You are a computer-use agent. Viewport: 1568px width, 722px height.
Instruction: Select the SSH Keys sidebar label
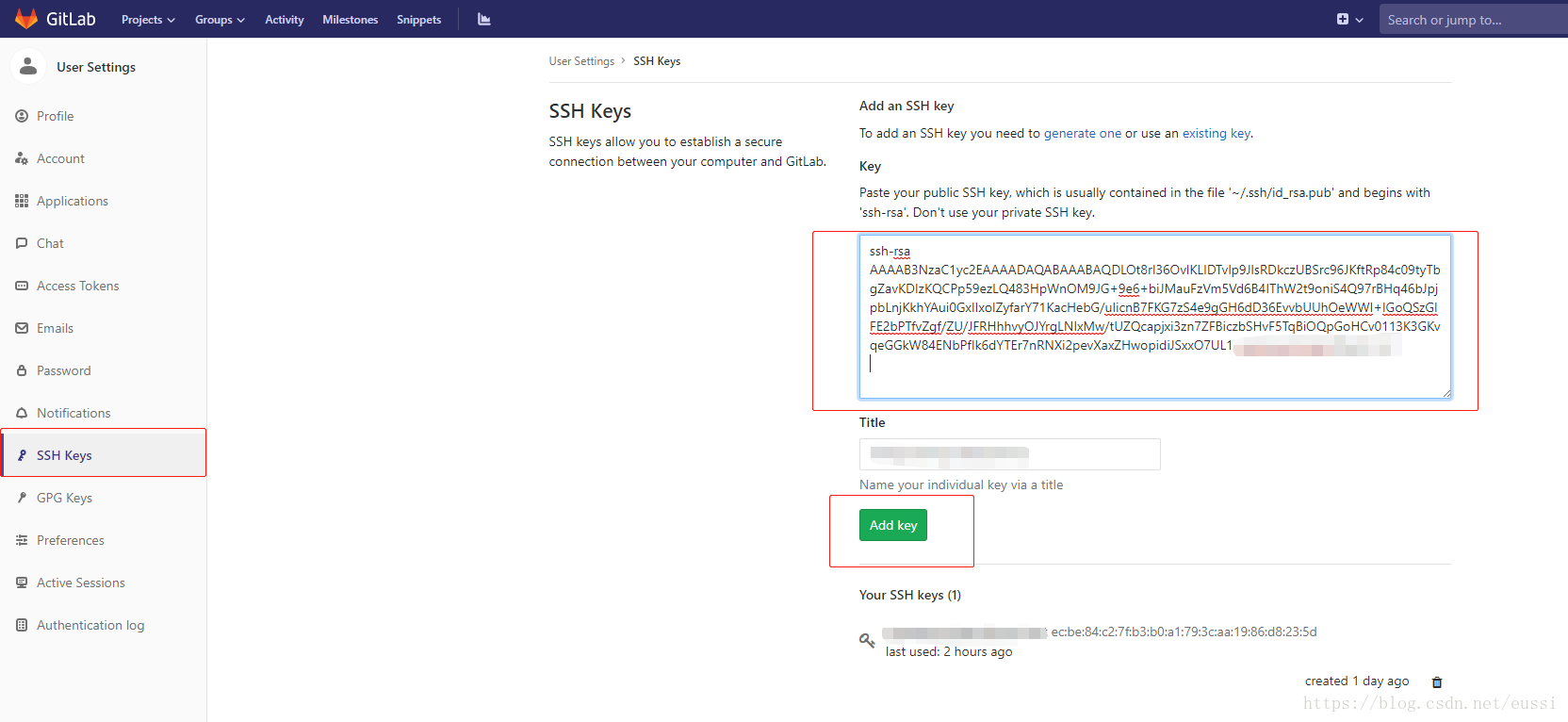(64, 455)
